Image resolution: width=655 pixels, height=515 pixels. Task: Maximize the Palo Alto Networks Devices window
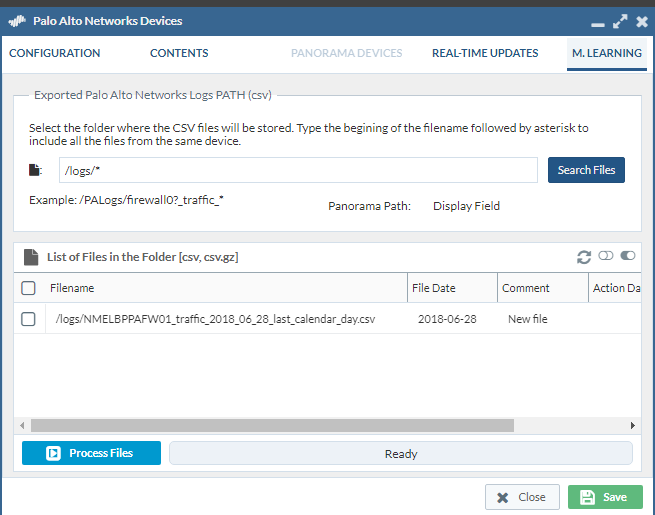[620, 21]
